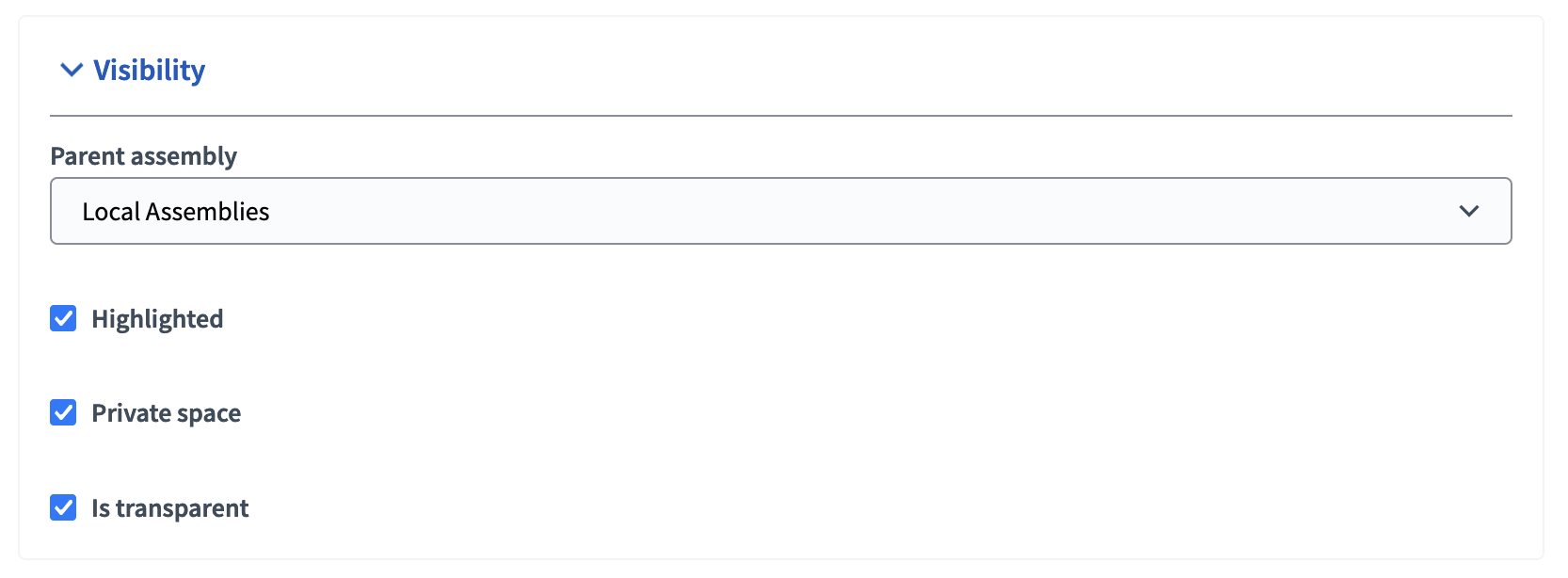Click the checkmark inside Private space box
1568x578 pixels.
click(x=62, y=412)
